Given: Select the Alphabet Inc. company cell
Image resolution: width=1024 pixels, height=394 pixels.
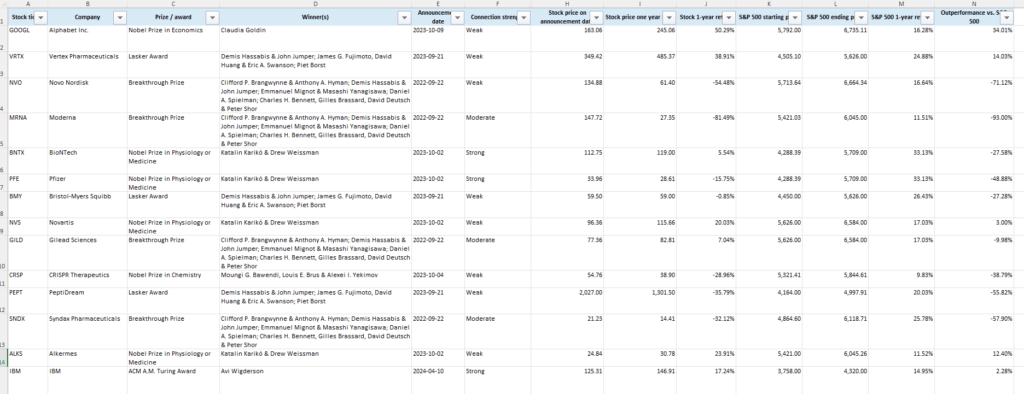Looking at the screenshot, I should coord(88,39).
